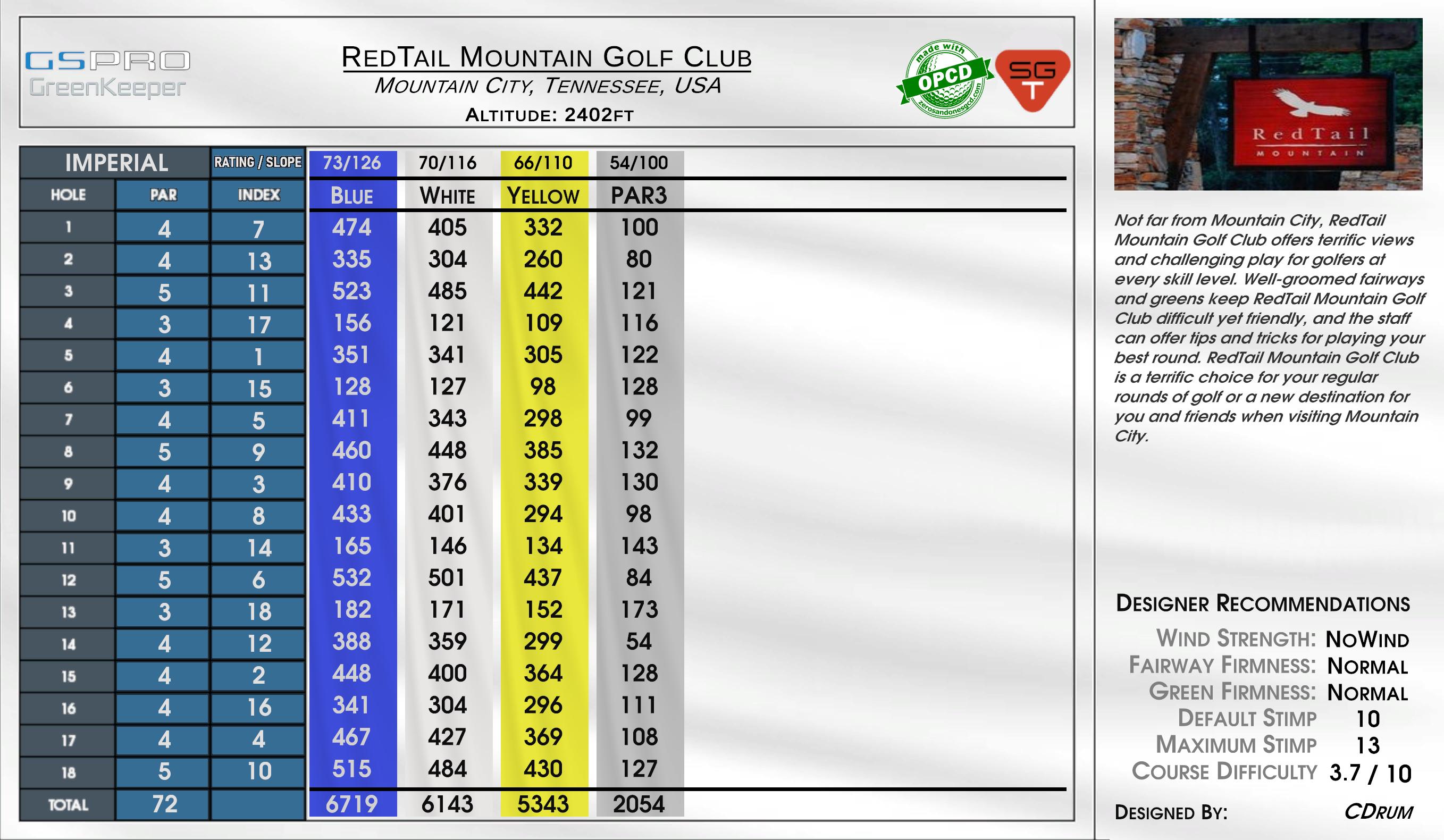Select the HOLE column header
This screenshot has width=1444, height=840.
[68, 195]
